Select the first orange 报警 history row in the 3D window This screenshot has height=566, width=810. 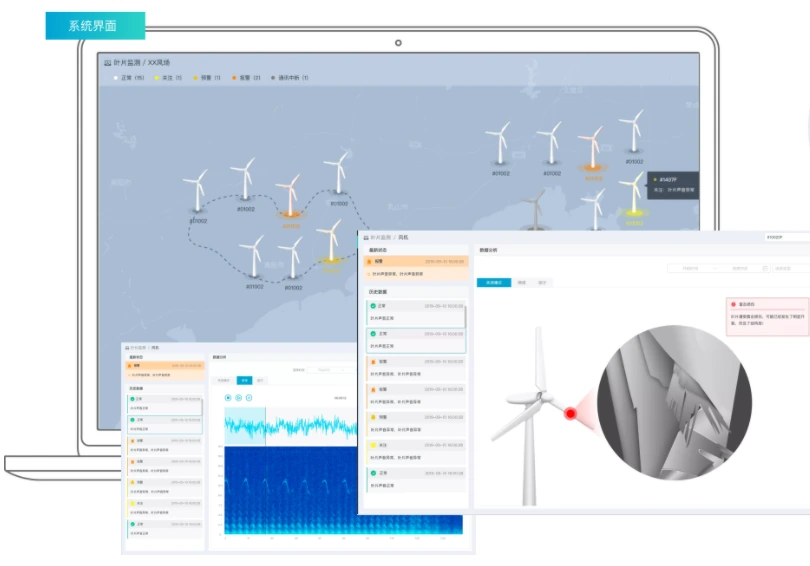[416, 368]
